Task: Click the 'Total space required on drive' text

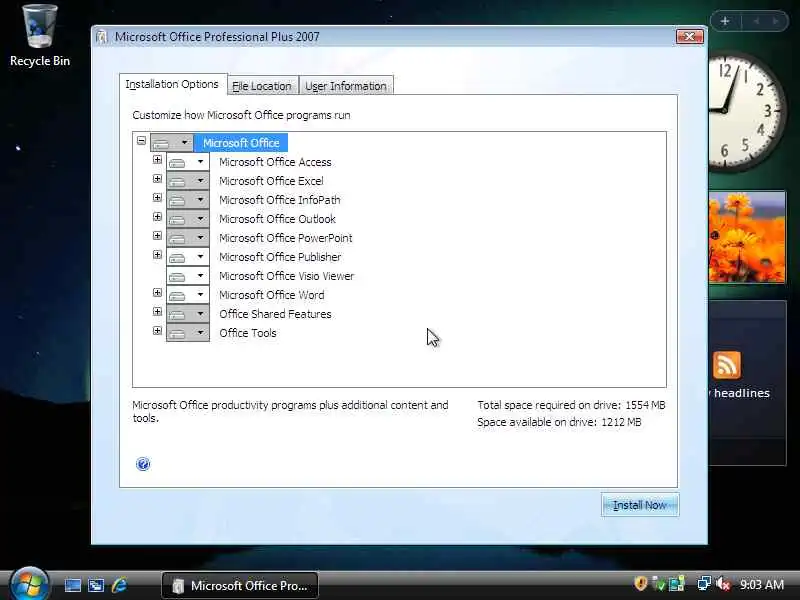Action: pos(571,405)
